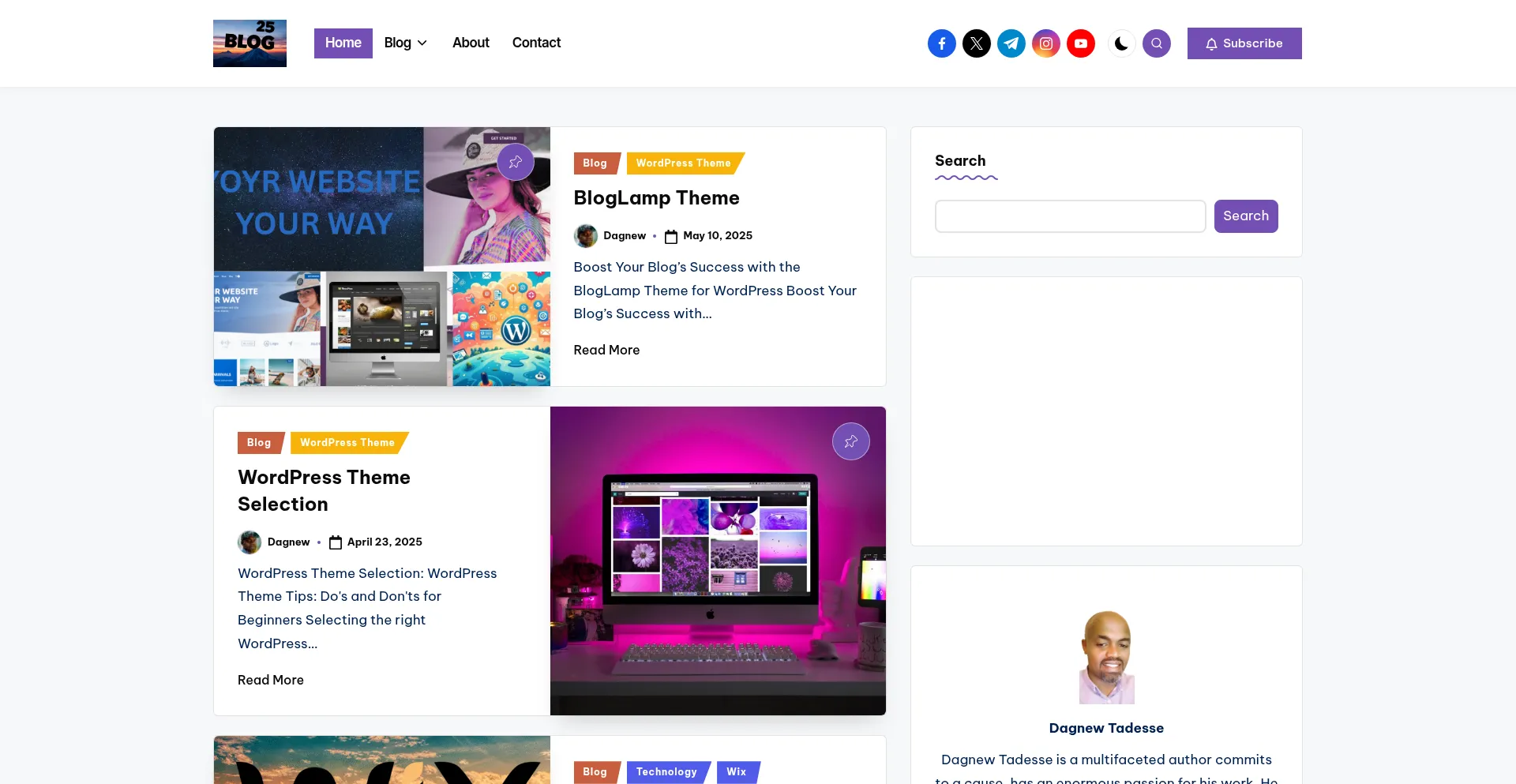
Task: Open the About page
Action: click(471, 43)
